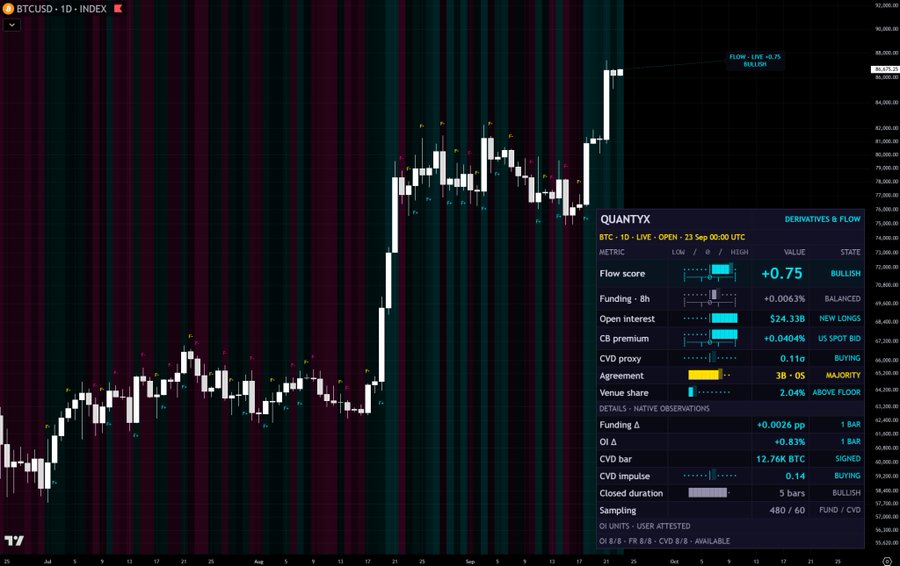
Task: Click the US SPOT BID state label
Action: tap(839, 339)
